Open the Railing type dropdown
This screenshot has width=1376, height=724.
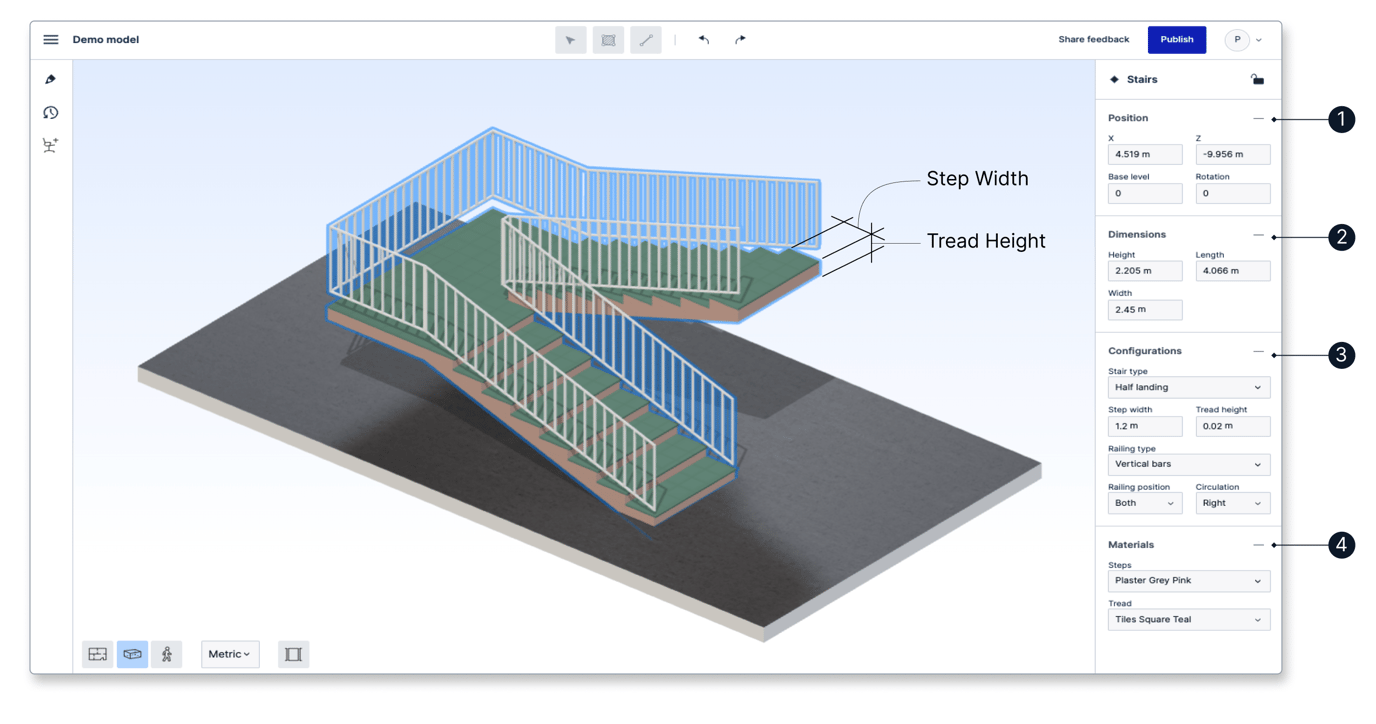tap(1188, 465)
